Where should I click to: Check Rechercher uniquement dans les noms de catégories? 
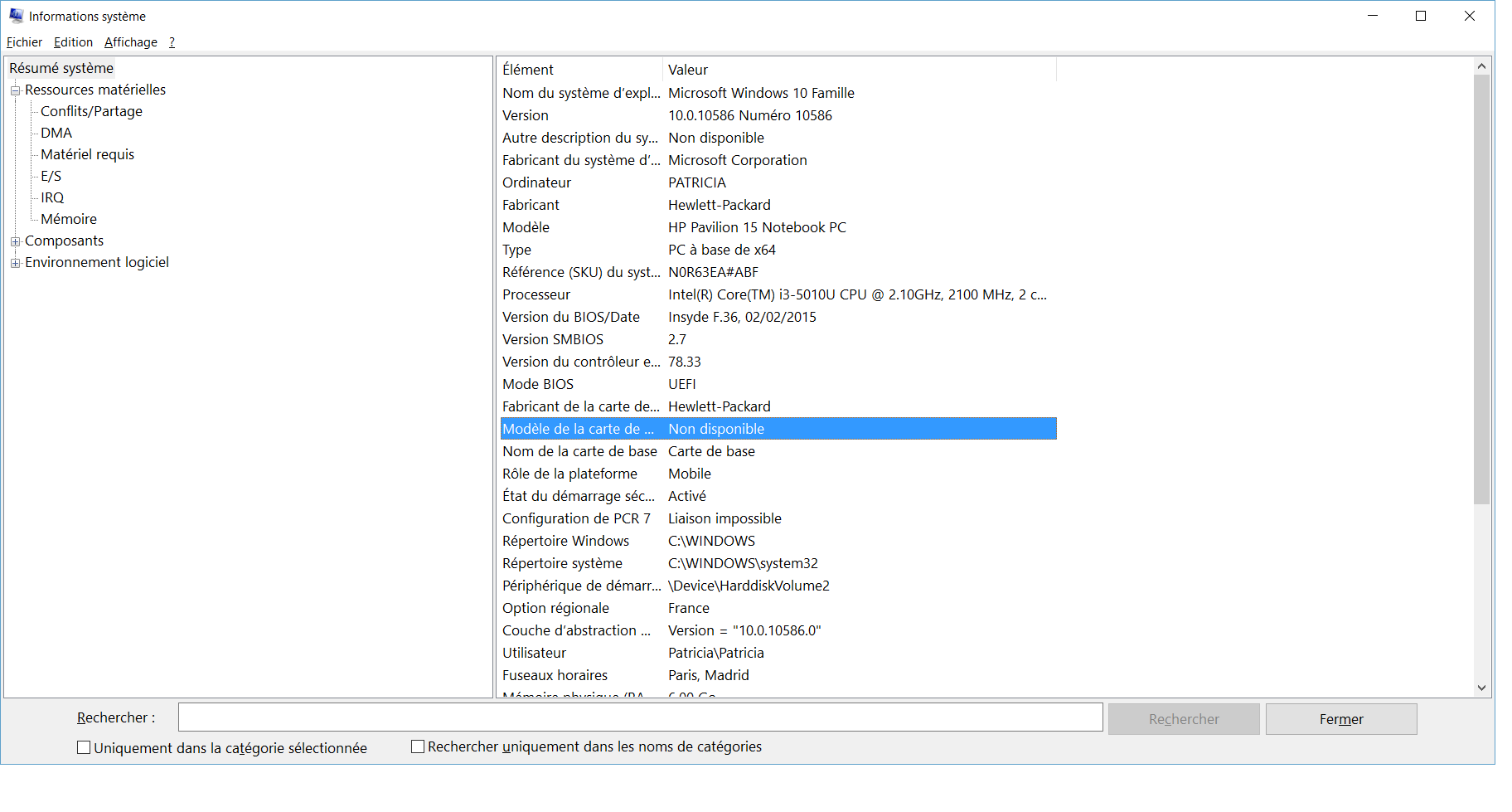pos(418,746)
